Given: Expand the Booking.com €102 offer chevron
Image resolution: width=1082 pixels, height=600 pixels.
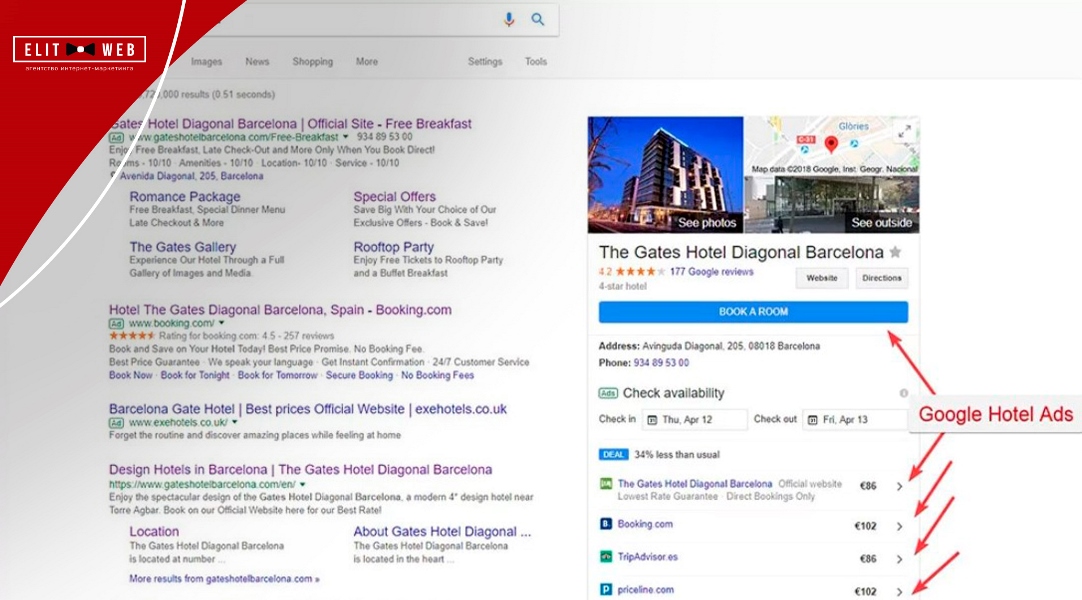Looking at the screenshot, I should 899,526.
